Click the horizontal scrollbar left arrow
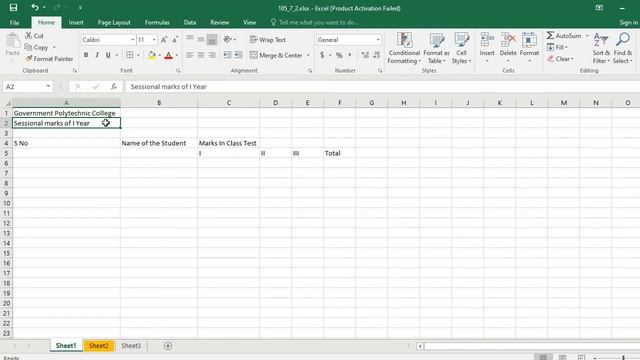This screenshot has height=360, width=640. [x=420, y=346]
